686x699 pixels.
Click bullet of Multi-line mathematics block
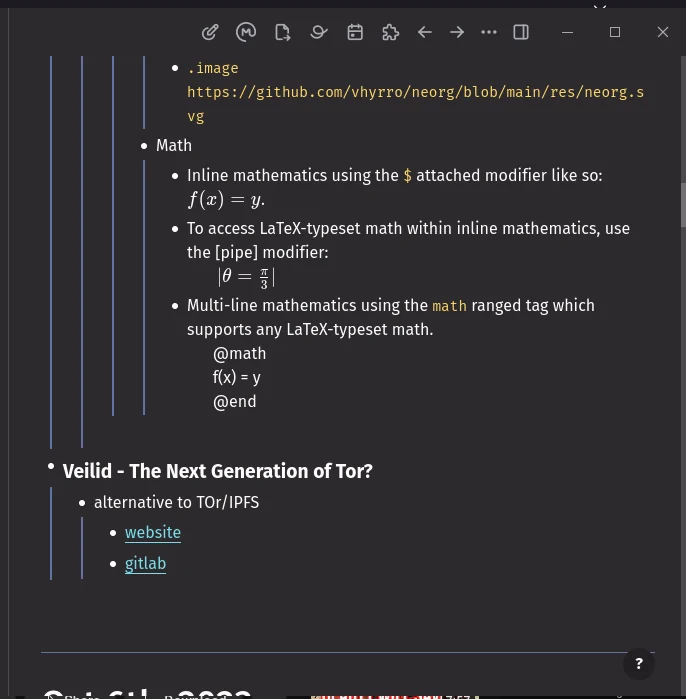pyautogui.click(x=175, y=306)
